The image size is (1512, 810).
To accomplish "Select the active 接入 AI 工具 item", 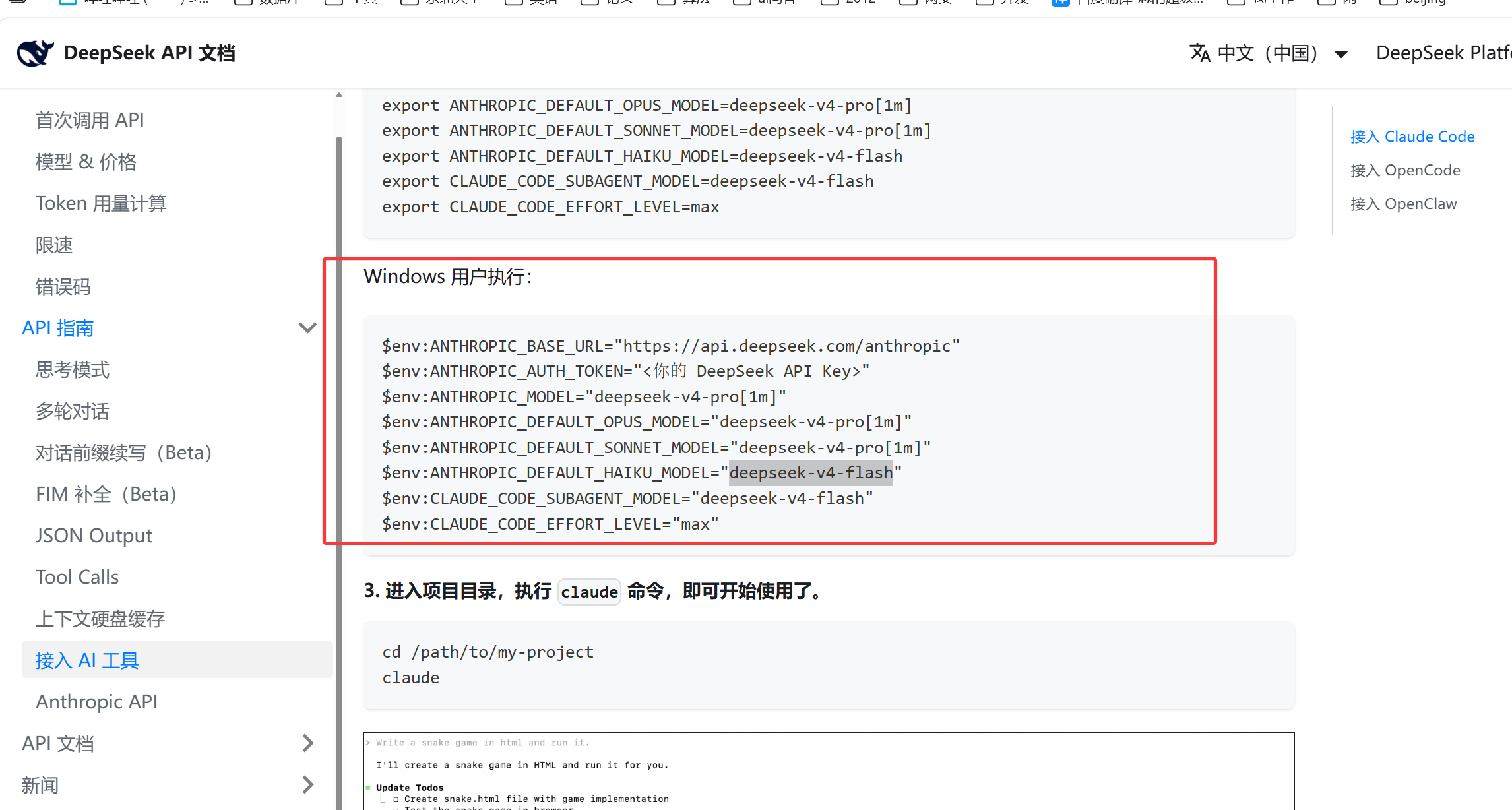I will [x=177, y=660].
